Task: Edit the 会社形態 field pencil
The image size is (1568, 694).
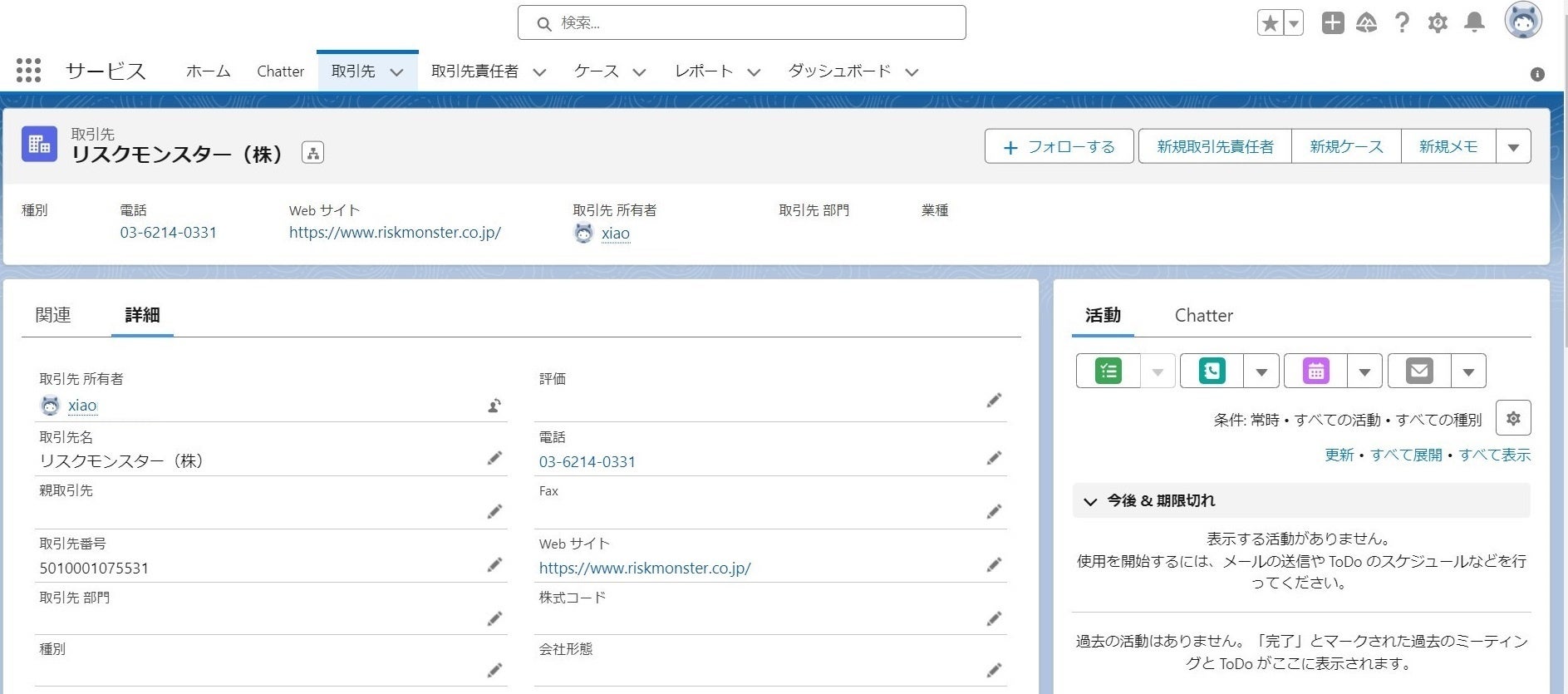Action: [x=994, y=670]
